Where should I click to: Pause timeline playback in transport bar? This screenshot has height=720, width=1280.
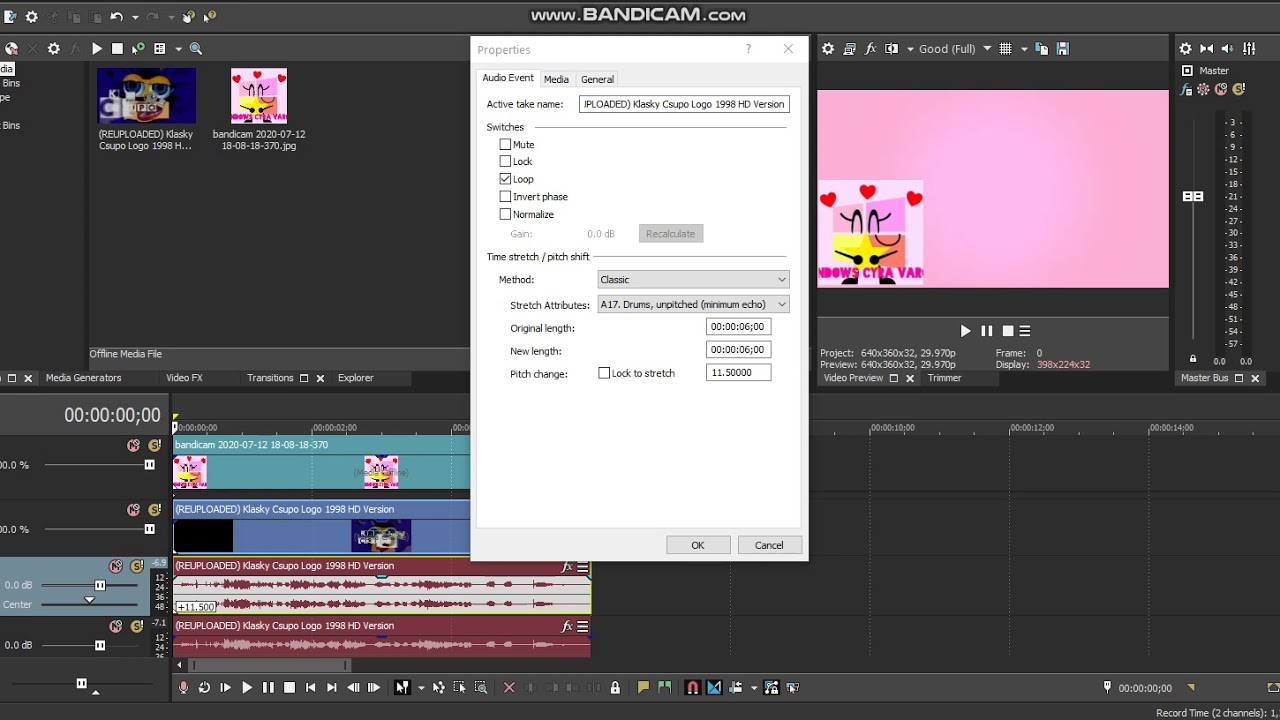(x=268, y=687)
